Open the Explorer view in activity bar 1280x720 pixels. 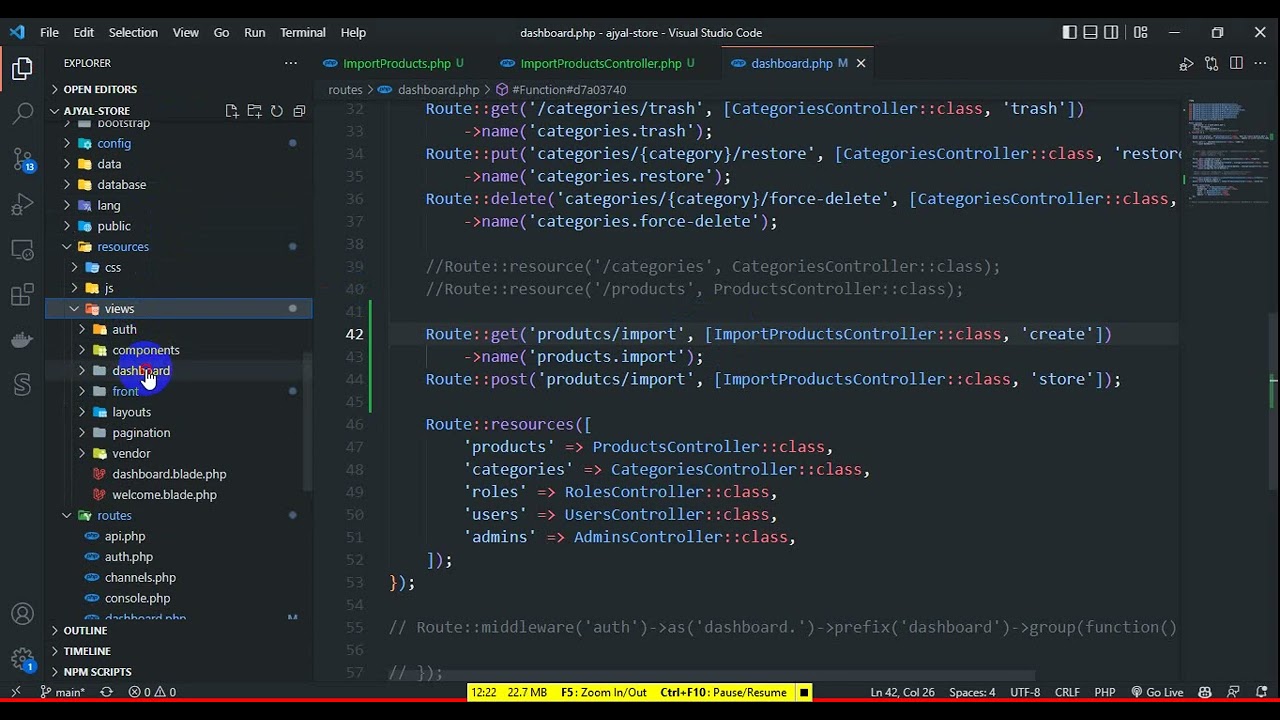coord(22,69)
